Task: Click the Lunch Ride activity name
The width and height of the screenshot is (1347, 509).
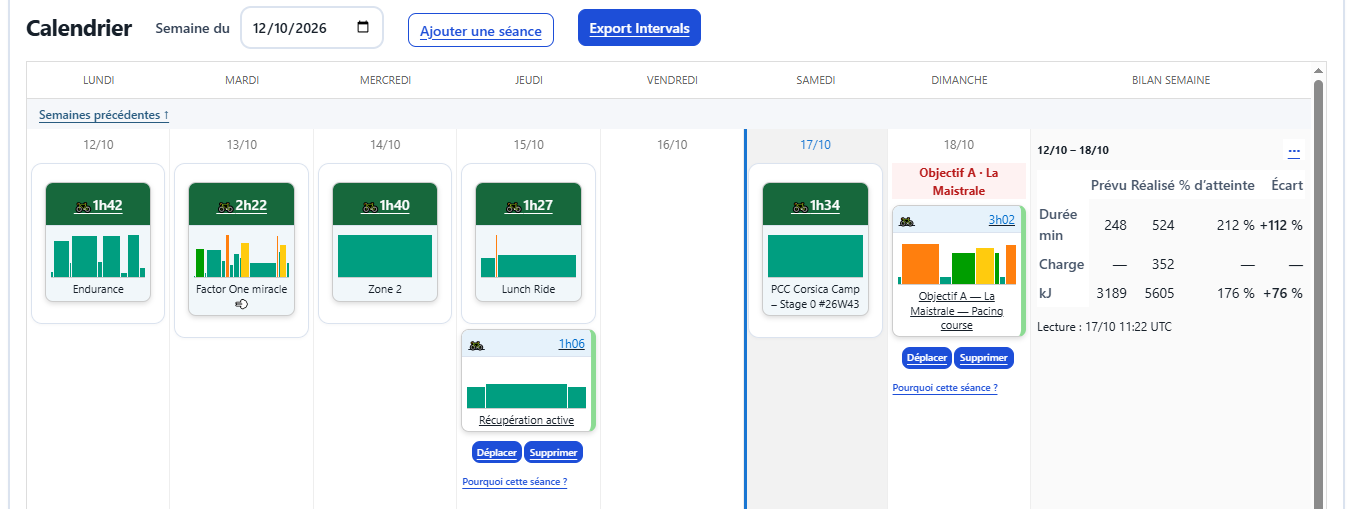Action: click(528, 289)
